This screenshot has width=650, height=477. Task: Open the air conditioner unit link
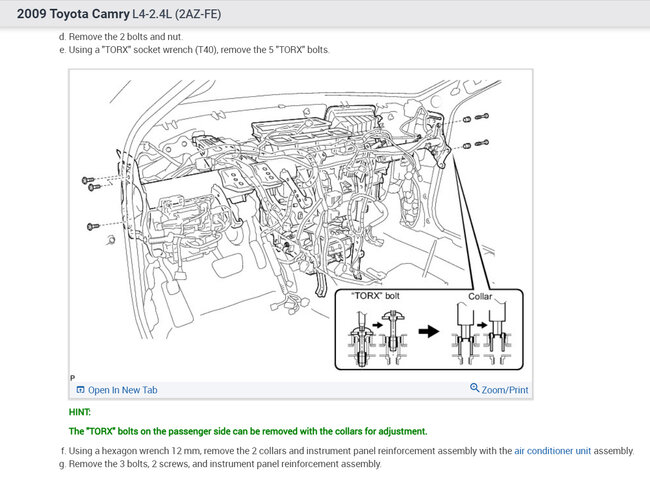(x=553, y=451)
